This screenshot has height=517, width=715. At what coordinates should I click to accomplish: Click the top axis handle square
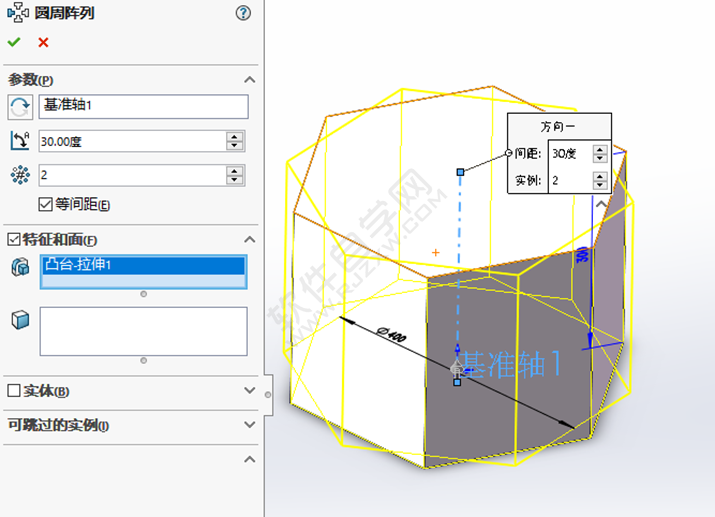tap(460, 172)
